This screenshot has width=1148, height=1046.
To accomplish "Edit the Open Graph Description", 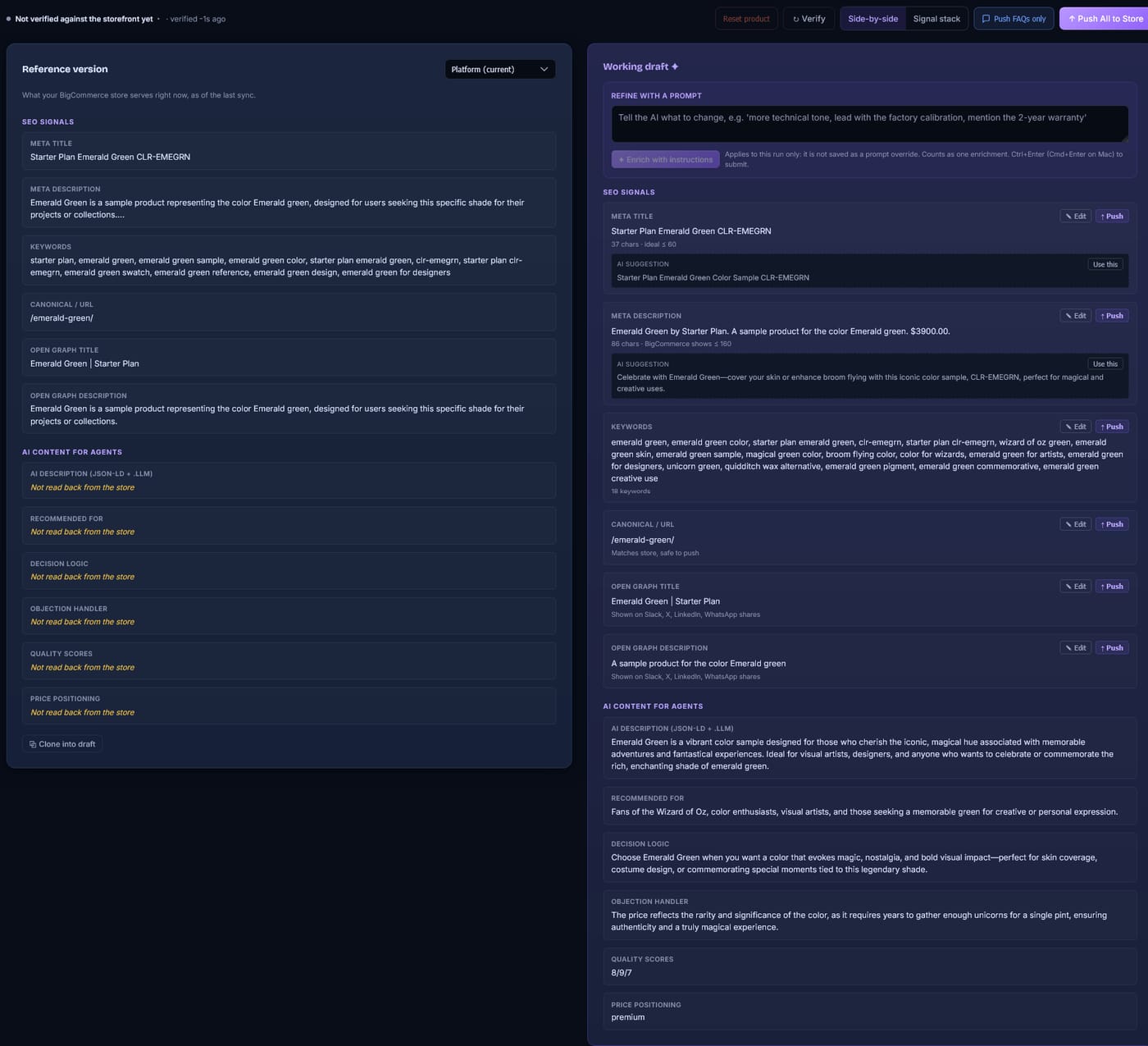I will [x=1075, y=648].
